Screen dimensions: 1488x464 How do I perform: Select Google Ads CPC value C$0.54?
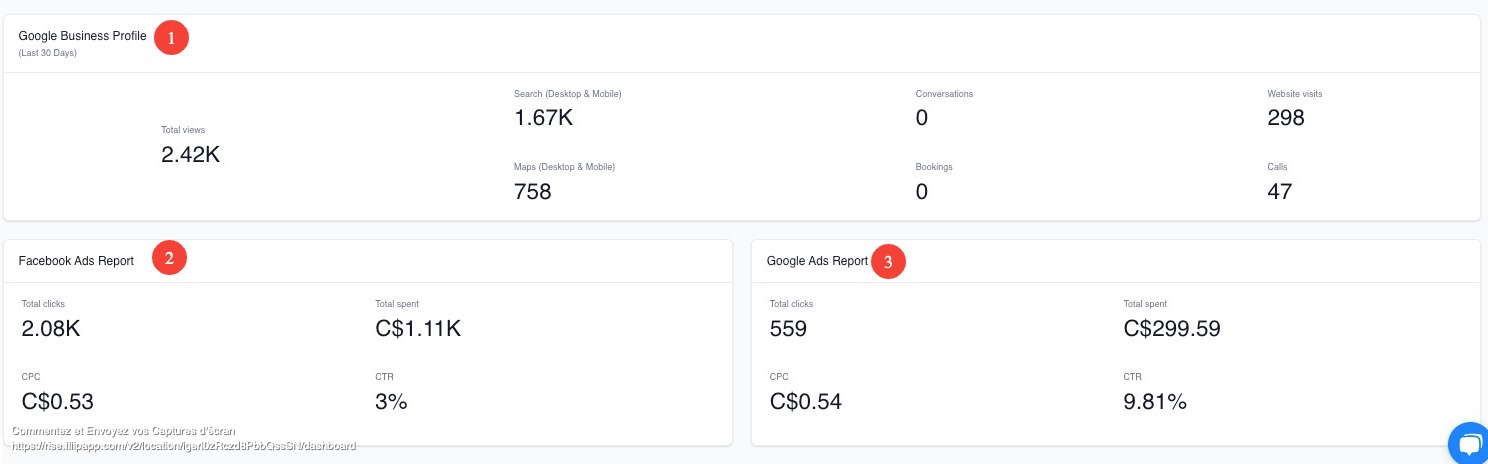click(806, 402)
